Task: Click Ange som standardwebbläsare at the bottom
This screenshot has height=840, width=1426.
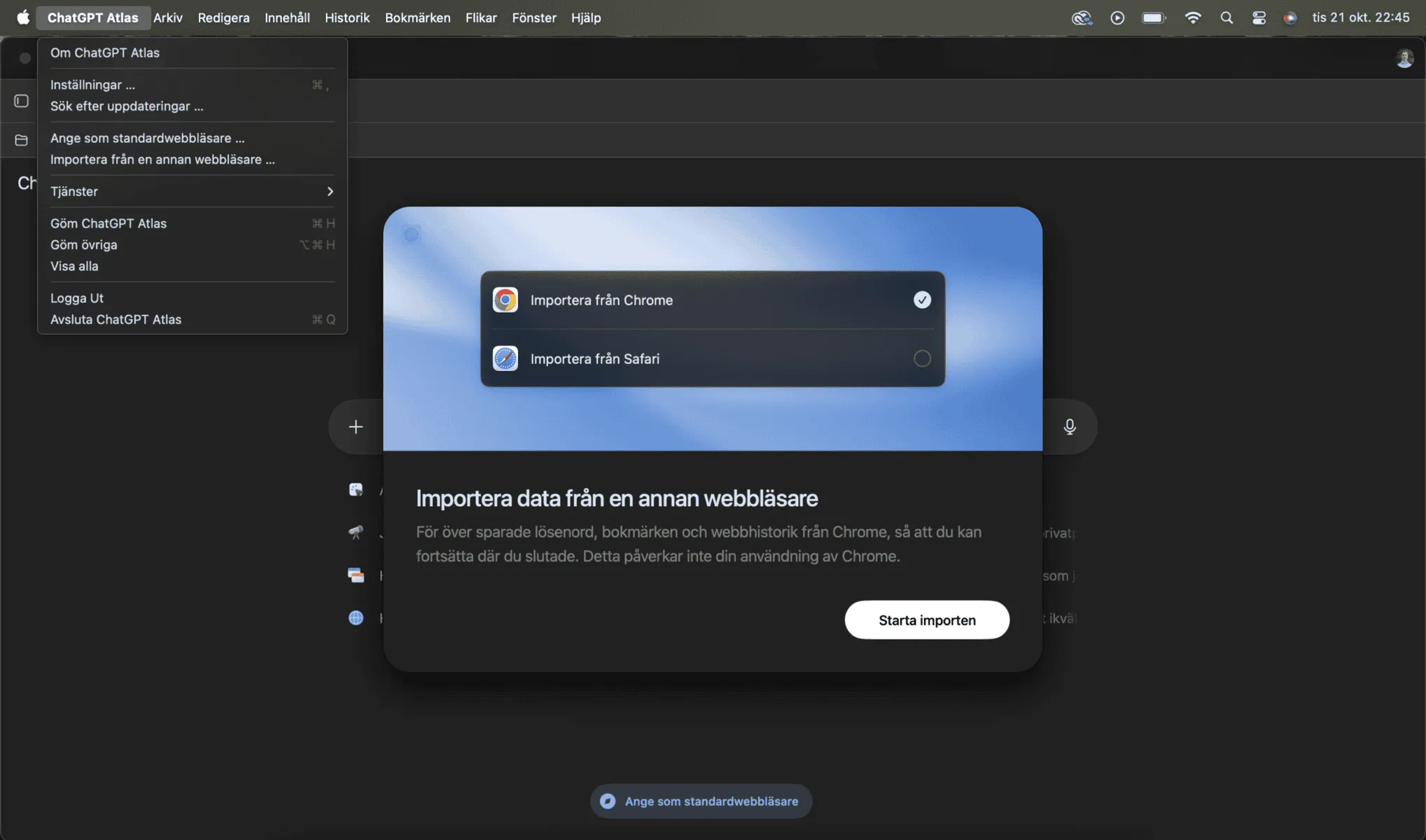Action: 701,801
